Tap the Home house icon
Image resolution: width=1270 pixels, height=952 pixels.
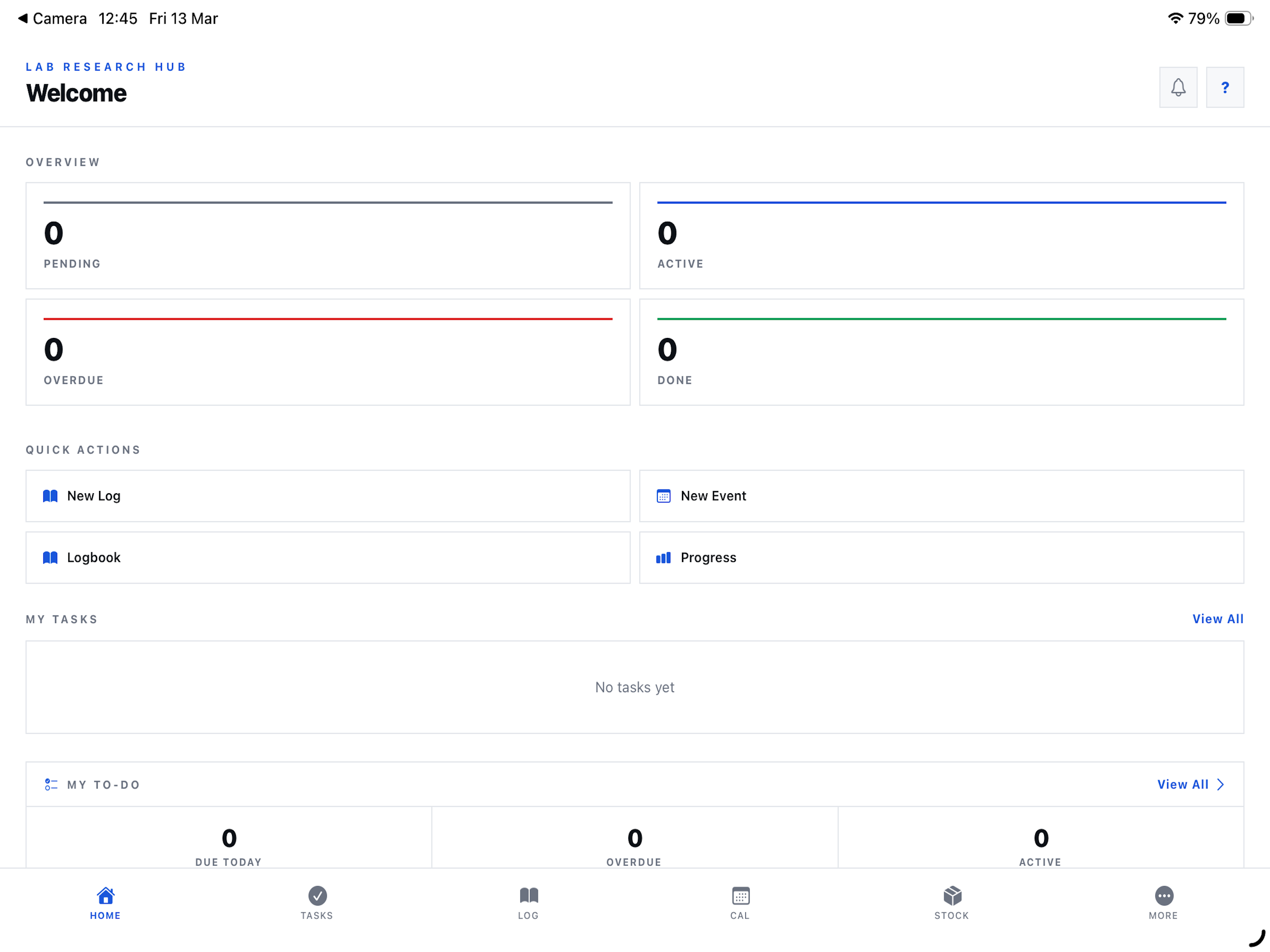point(106,895)
